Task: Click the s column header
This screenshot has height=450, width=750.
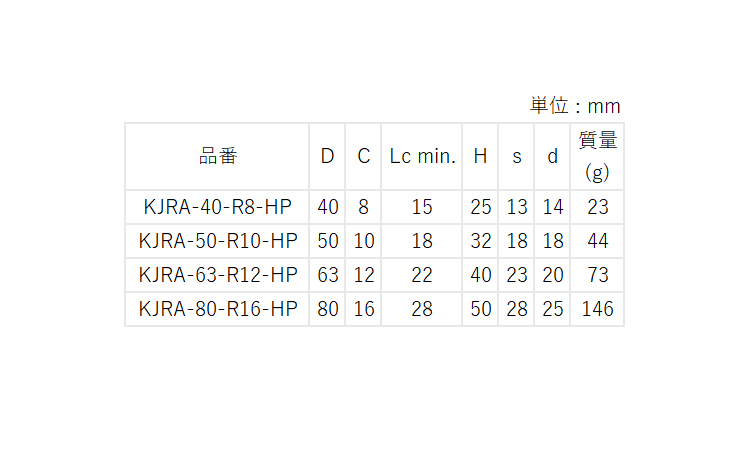Action: coord(517,156)
